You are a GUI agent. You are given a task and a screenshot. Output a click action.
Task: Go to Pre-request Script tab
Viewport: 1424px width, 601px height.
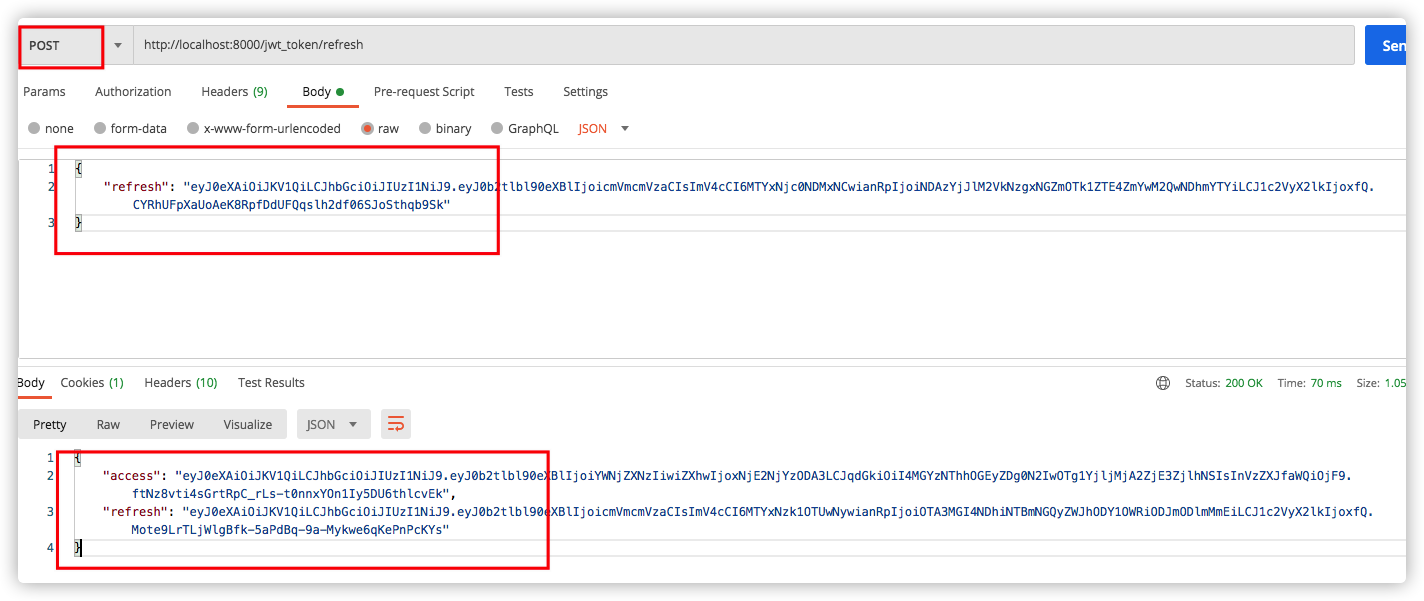[424, 91]
